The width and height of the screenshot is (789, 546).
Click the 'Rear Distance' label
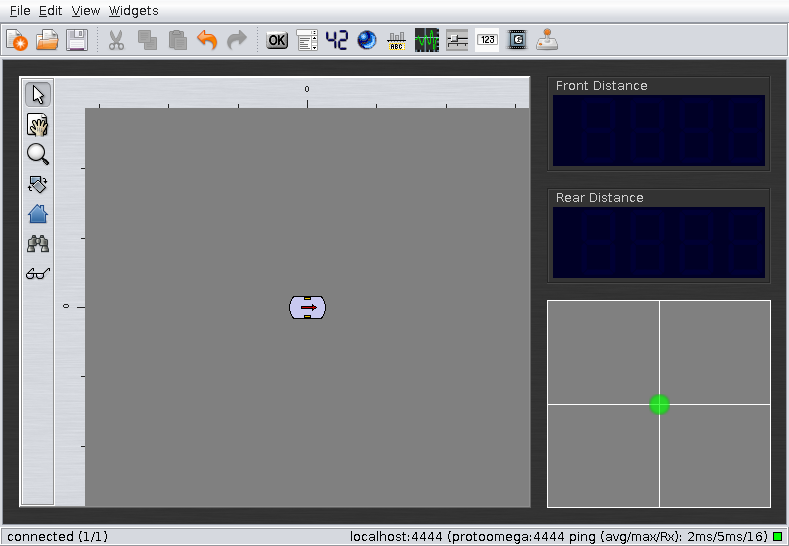(599, 198)
